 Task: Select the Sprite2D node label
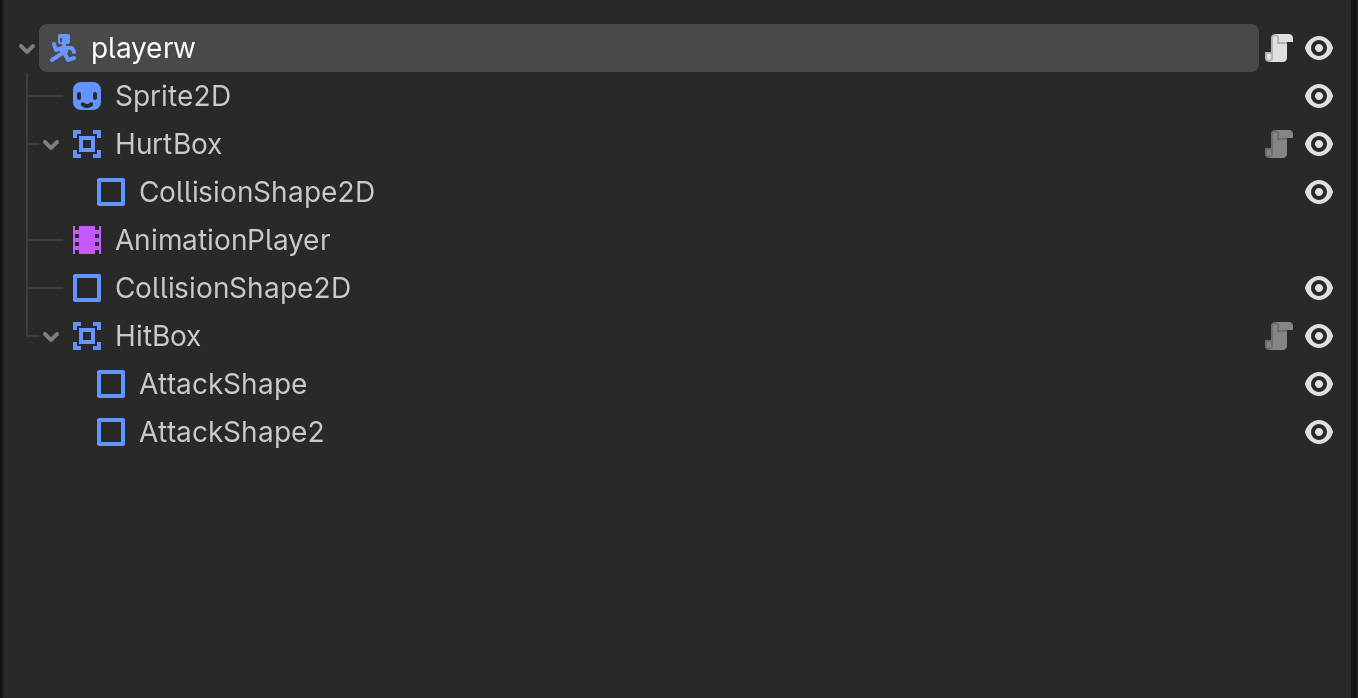point(173,96)
